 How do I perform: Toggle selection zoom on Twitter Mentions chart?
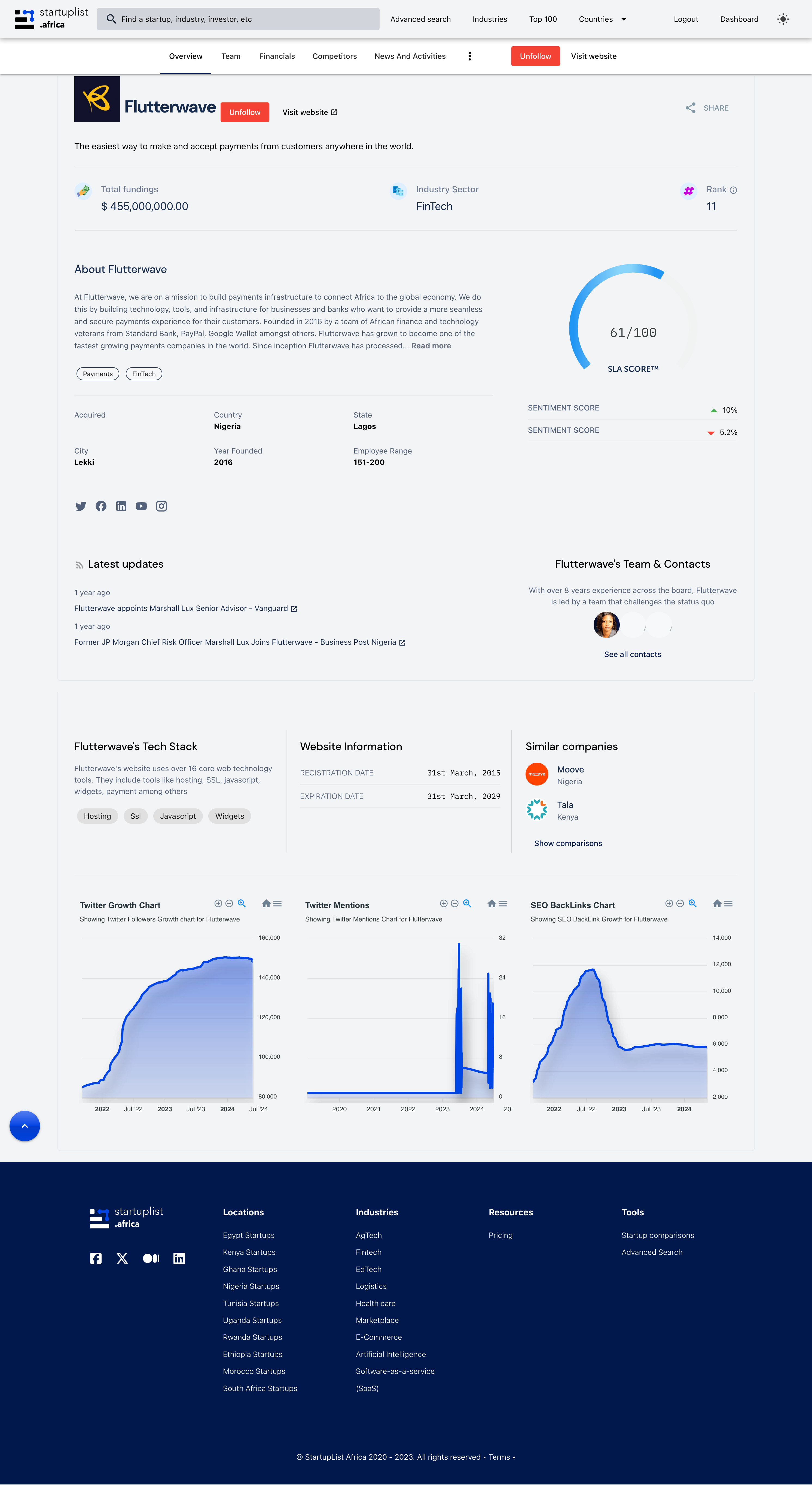(x=467, y=903)
